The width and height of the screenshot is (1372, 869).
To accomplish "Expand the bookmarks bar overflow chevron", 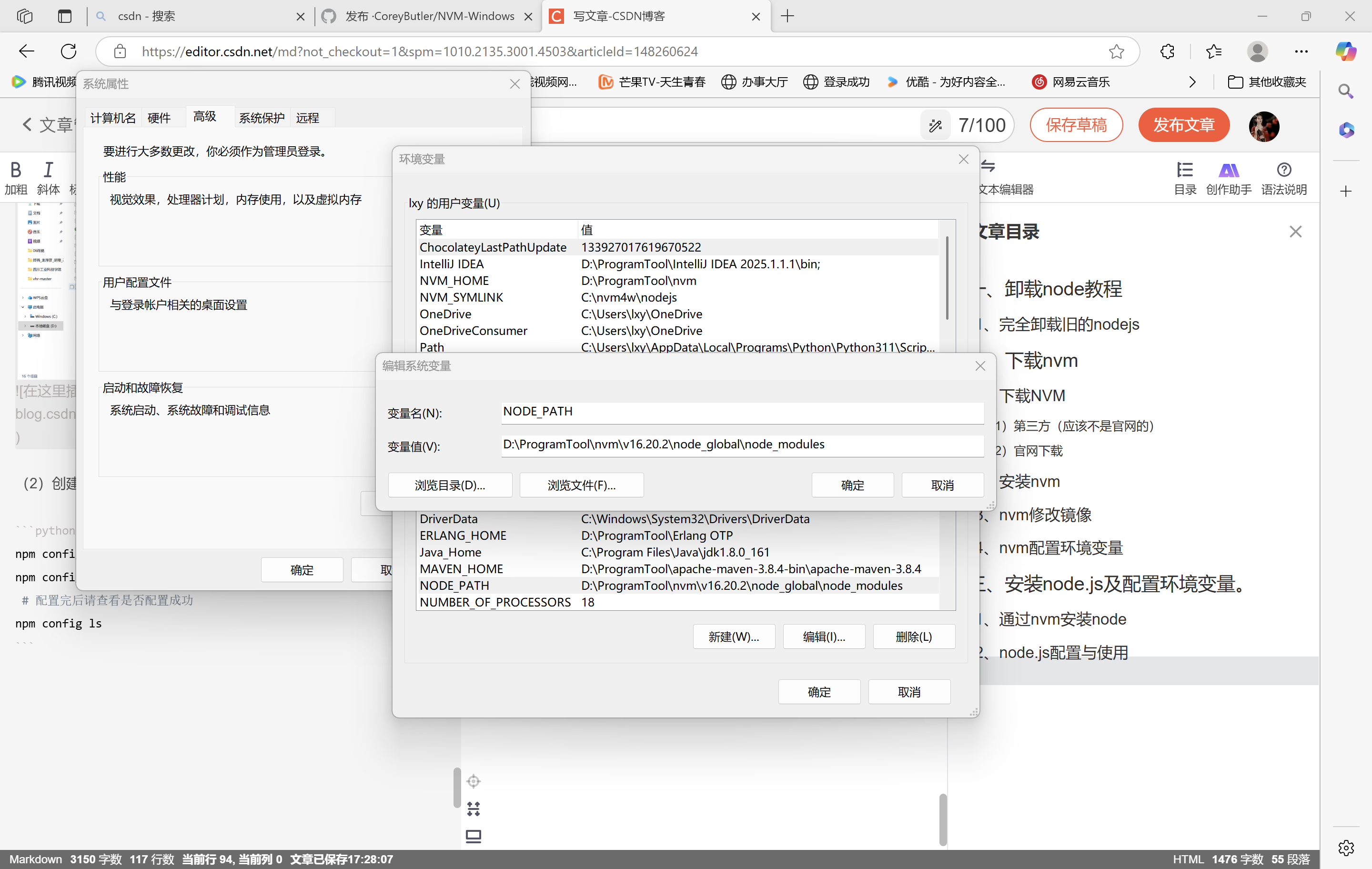I will pos(1192,82).
